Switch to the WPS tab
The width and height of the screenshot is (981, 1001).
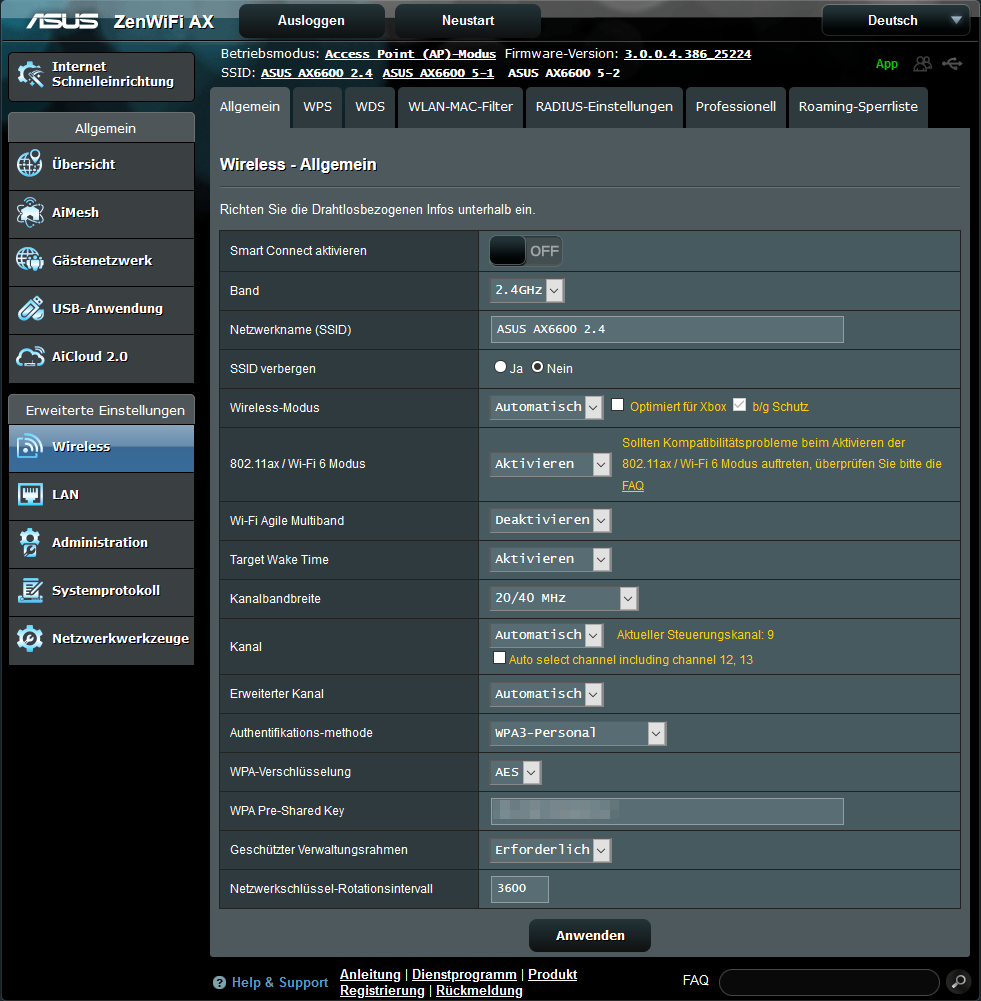click(317, 107)
